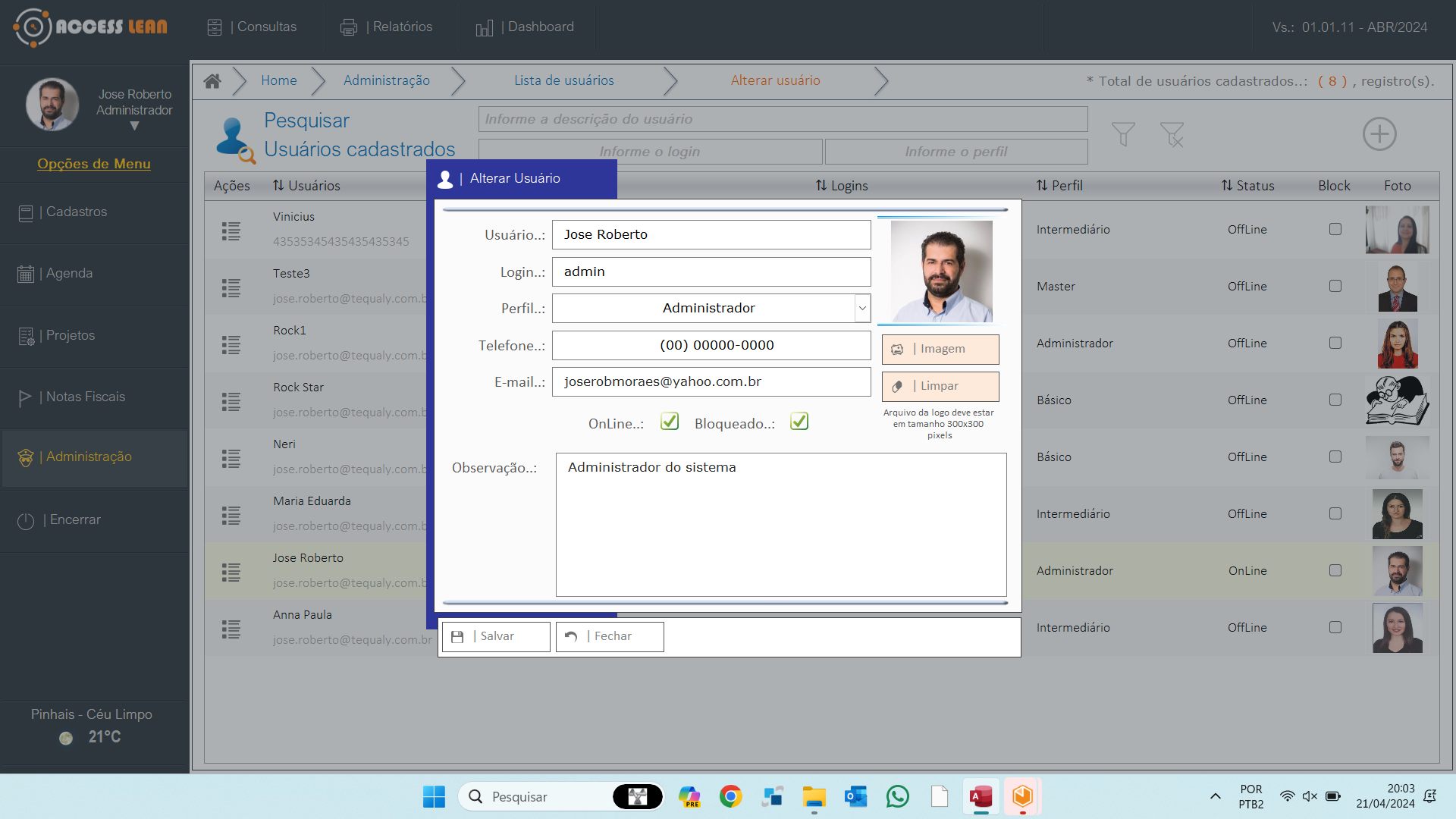This screenshot has width=1456, height=819.
Task: Open the Perfil dropdown arrow
Action: point(861,309)
